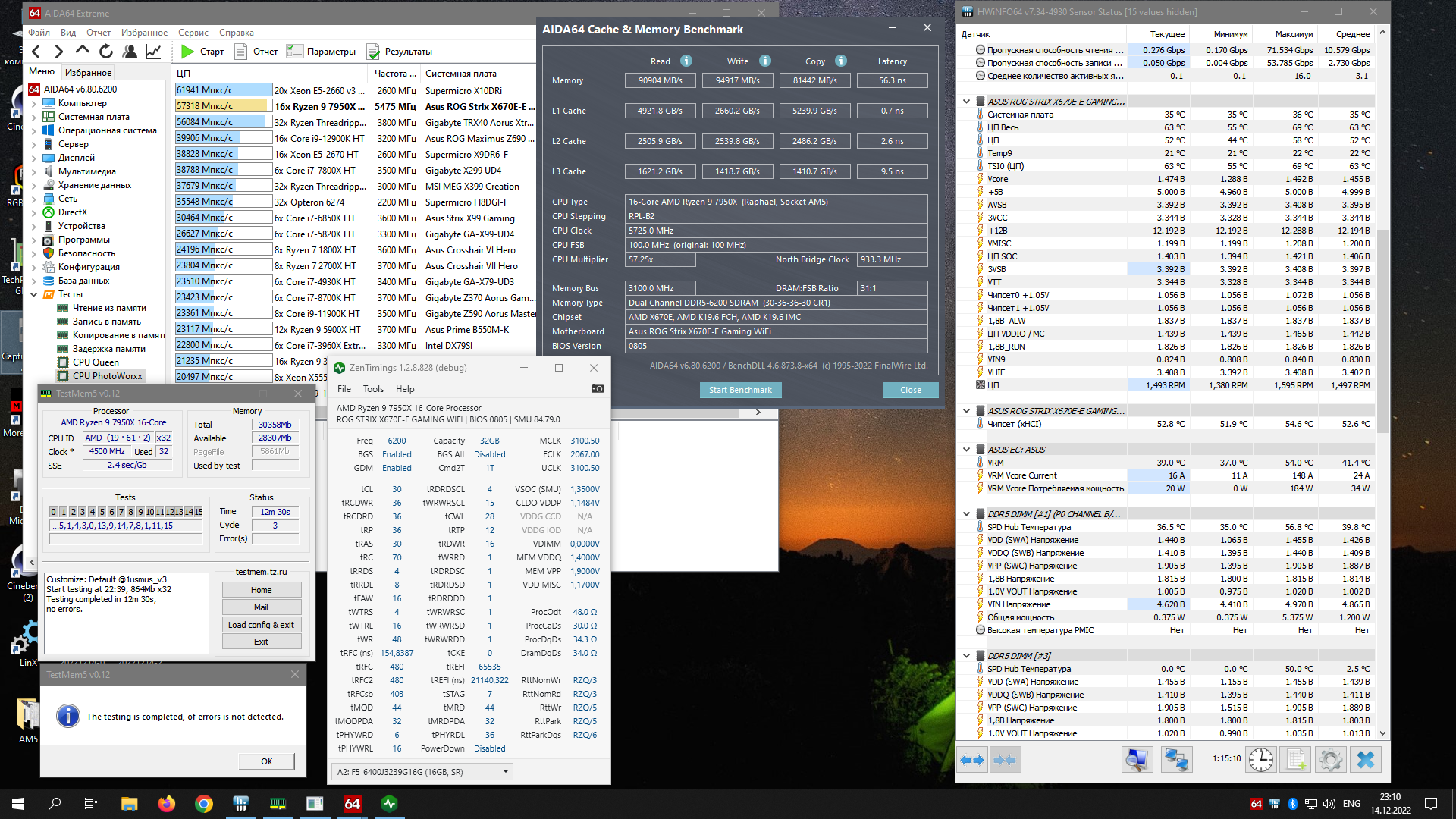Click the Load config & exit button
Image resolution: width=1456 pixels, height=819 pixels.
coord(261,625)
